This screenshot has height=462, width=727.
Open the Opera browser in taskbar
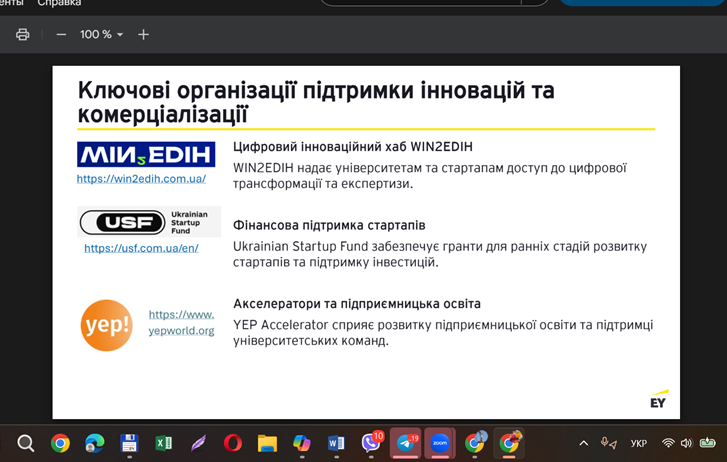coord(232,443)
